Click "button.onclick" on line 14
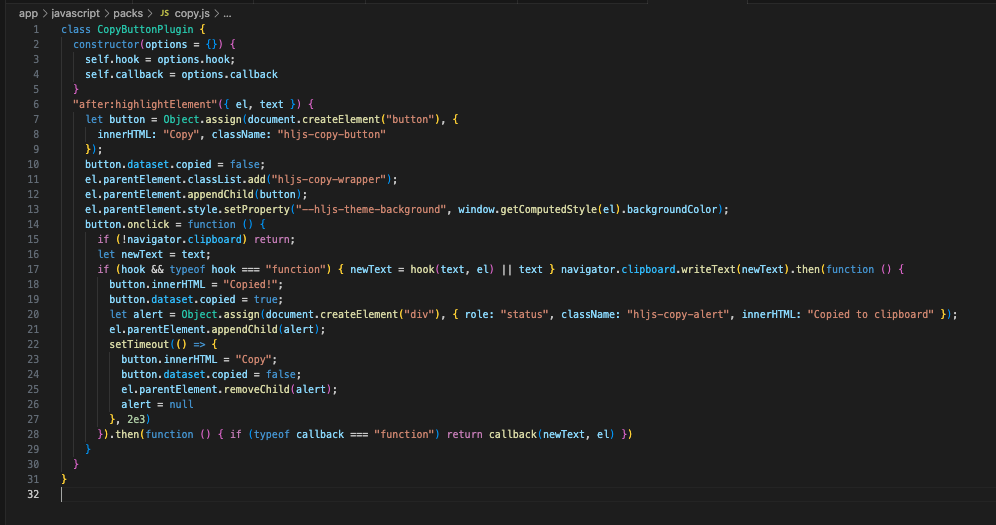This screenshot has width=996, height=525. coord(127,224)
